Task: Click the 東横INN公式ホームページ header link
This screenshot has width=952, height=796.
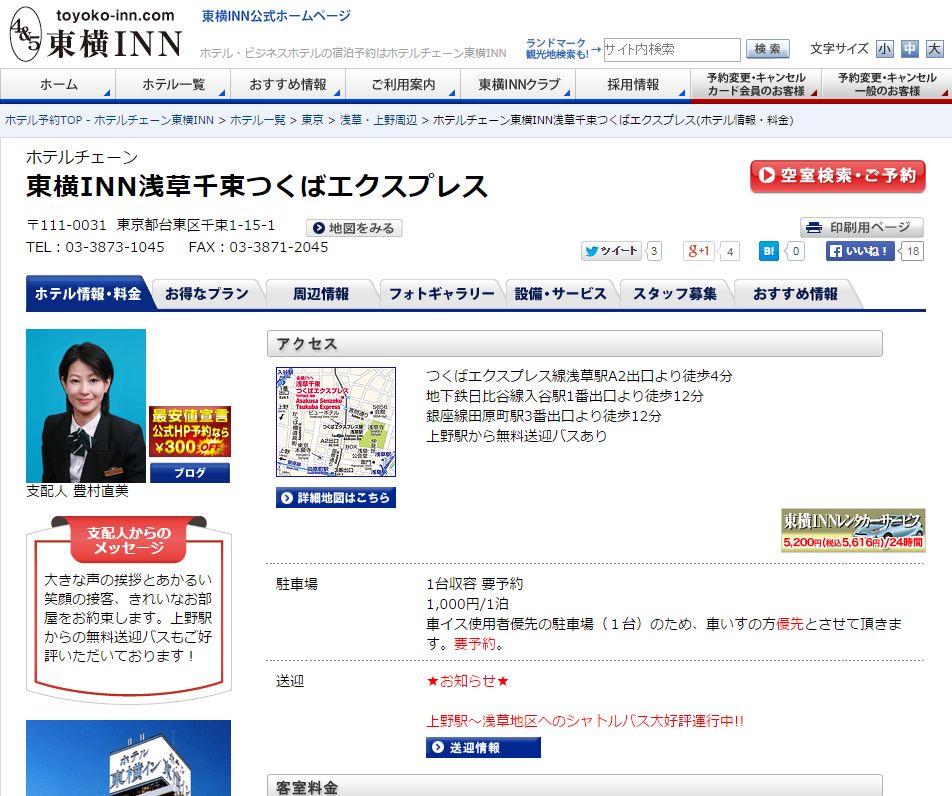Action: click(276, 16)
